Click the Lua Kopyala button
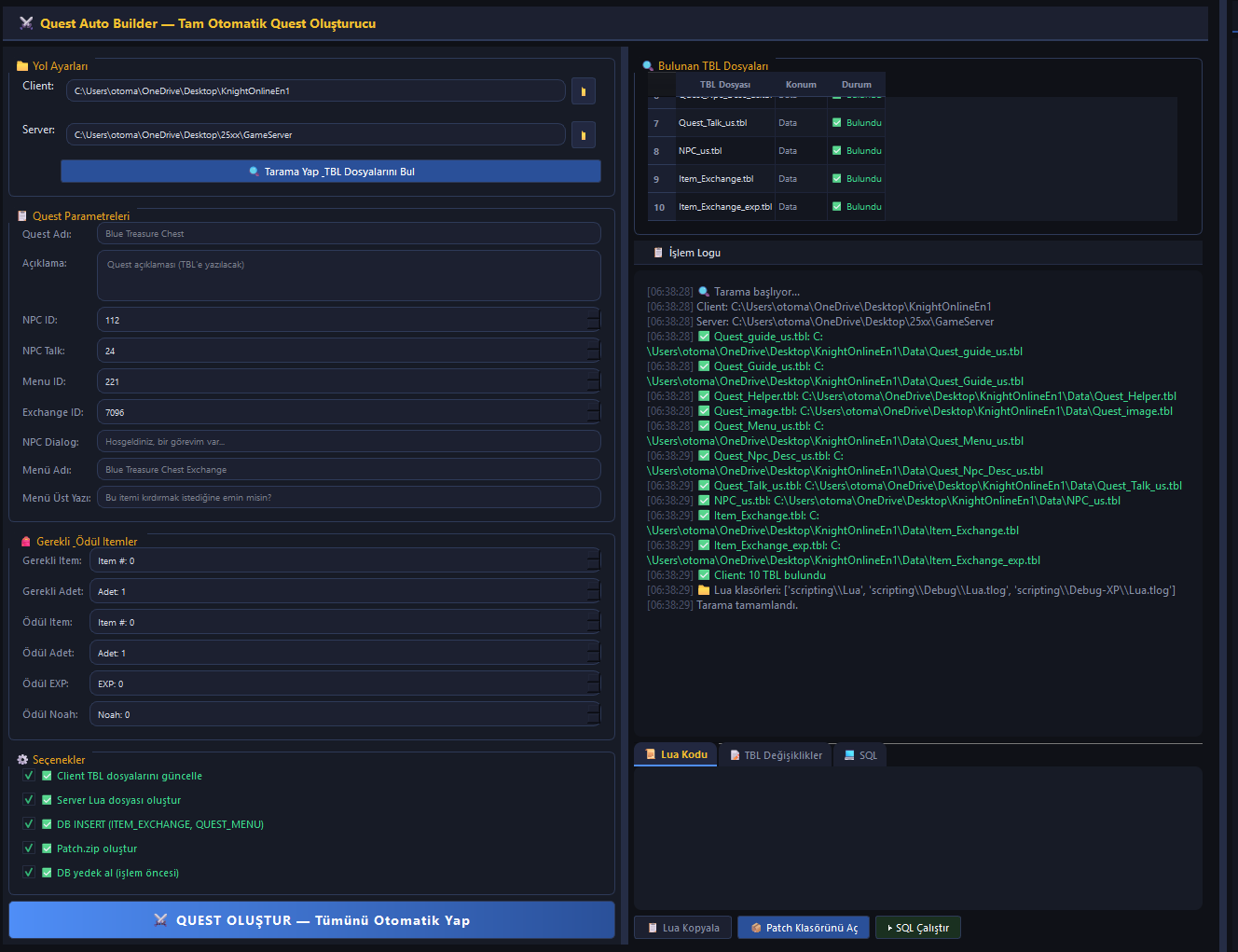 pos(683,928)
